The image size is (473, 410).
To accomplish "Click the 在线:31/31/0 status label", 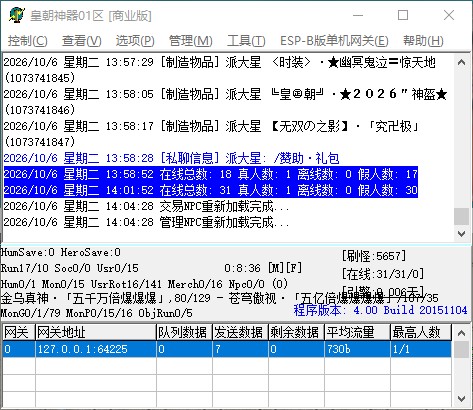I will point(383,274).
